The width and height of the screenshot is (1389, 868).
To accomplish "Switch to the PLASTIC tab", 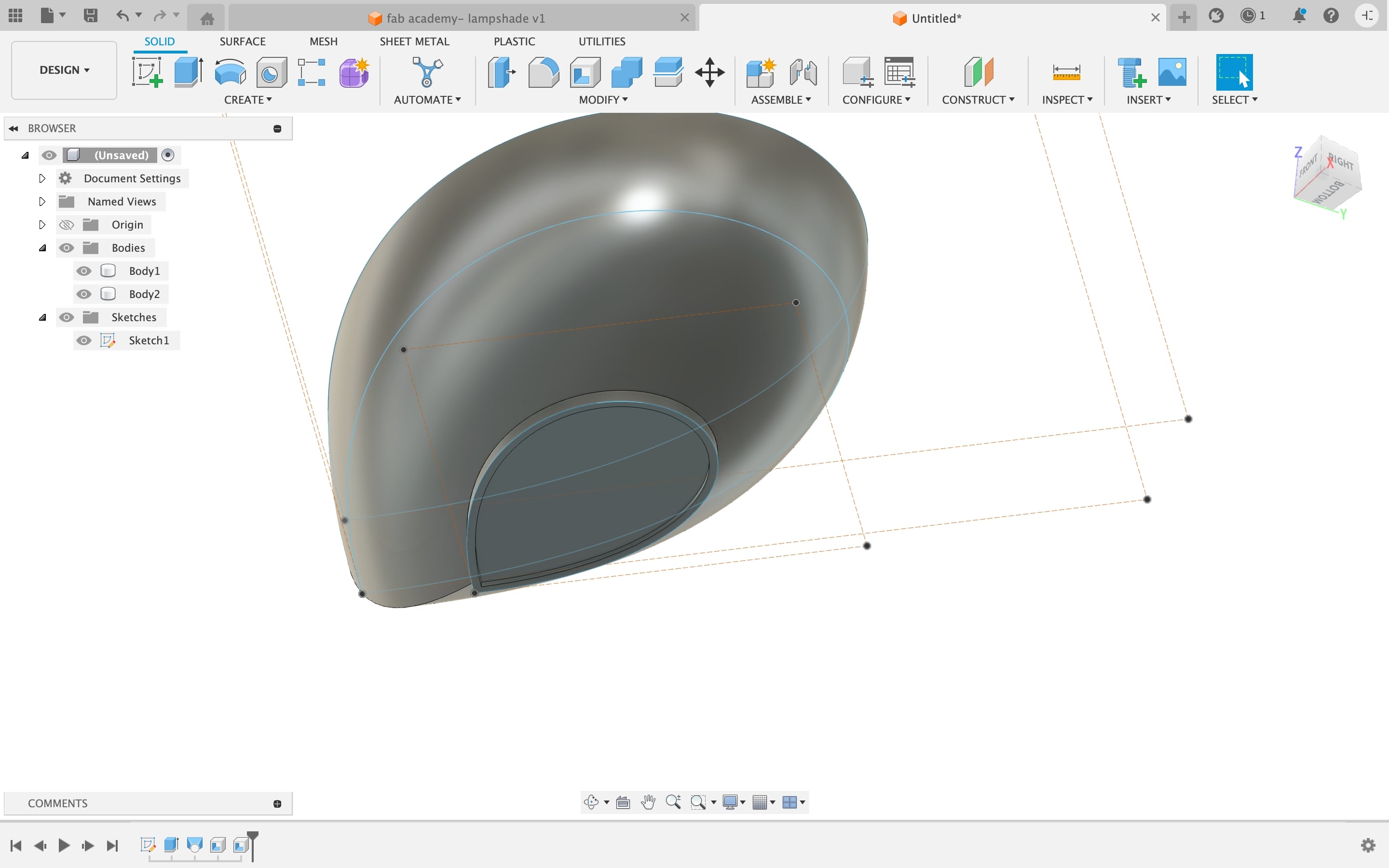I will [514, 41].
